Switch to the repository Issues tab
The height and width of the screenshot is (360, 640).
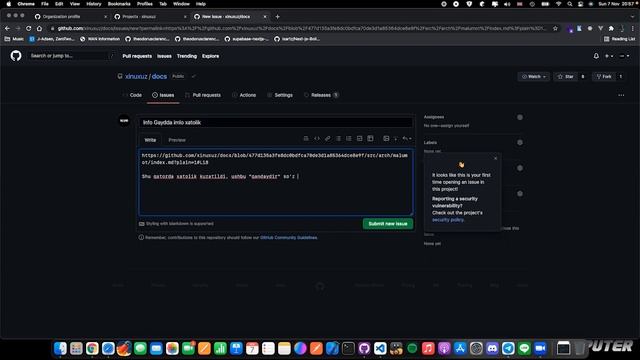coord(163,95)
